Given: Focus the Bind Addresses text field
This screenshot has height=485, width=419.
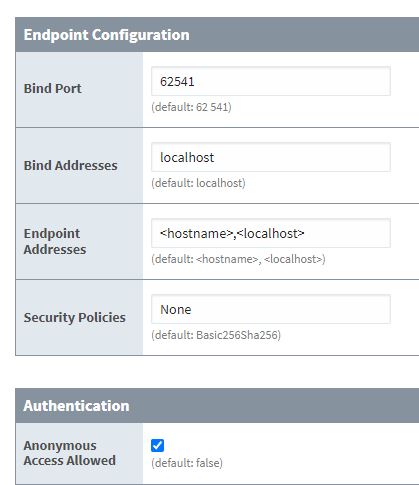Looking at the screenshot, I should point(271,157).
